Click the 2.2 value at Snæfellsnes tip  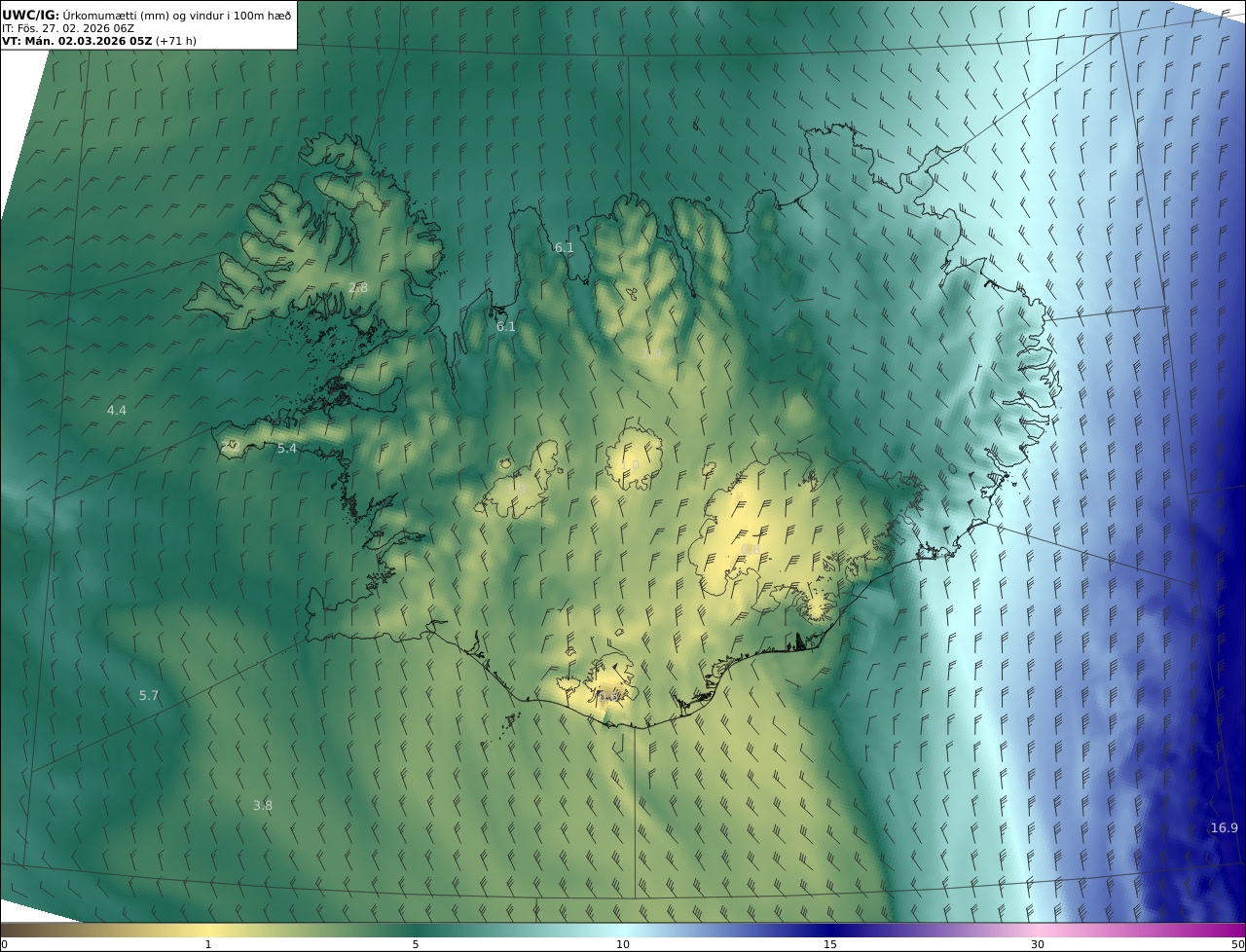tap(230, 445)
